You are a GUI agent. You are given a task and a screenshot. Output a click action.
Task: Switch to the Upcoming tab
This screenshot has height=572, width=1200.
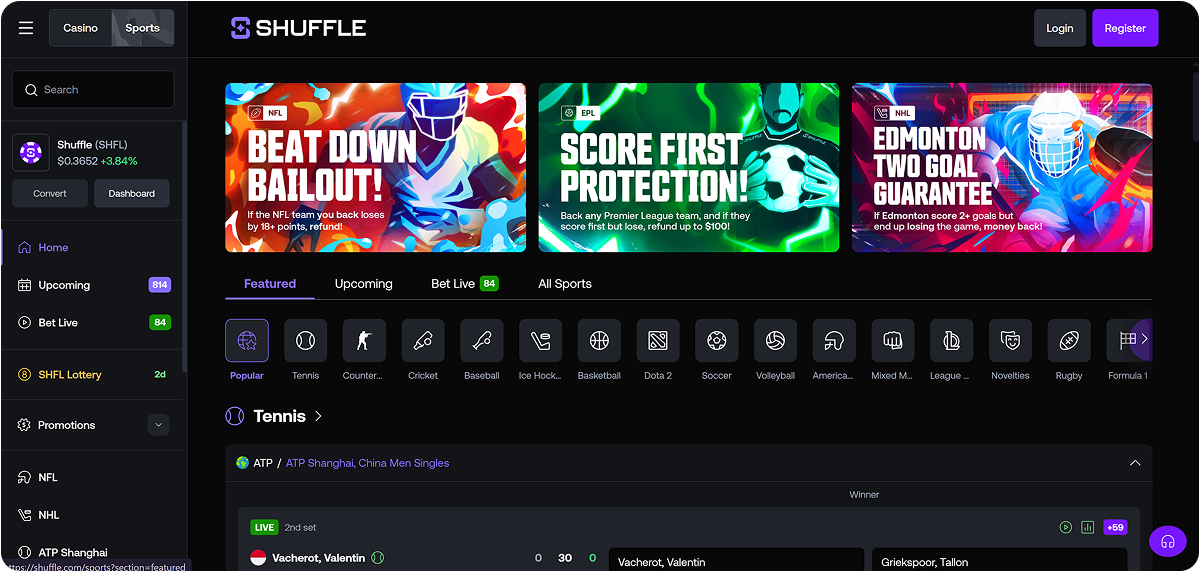(363, 284)
